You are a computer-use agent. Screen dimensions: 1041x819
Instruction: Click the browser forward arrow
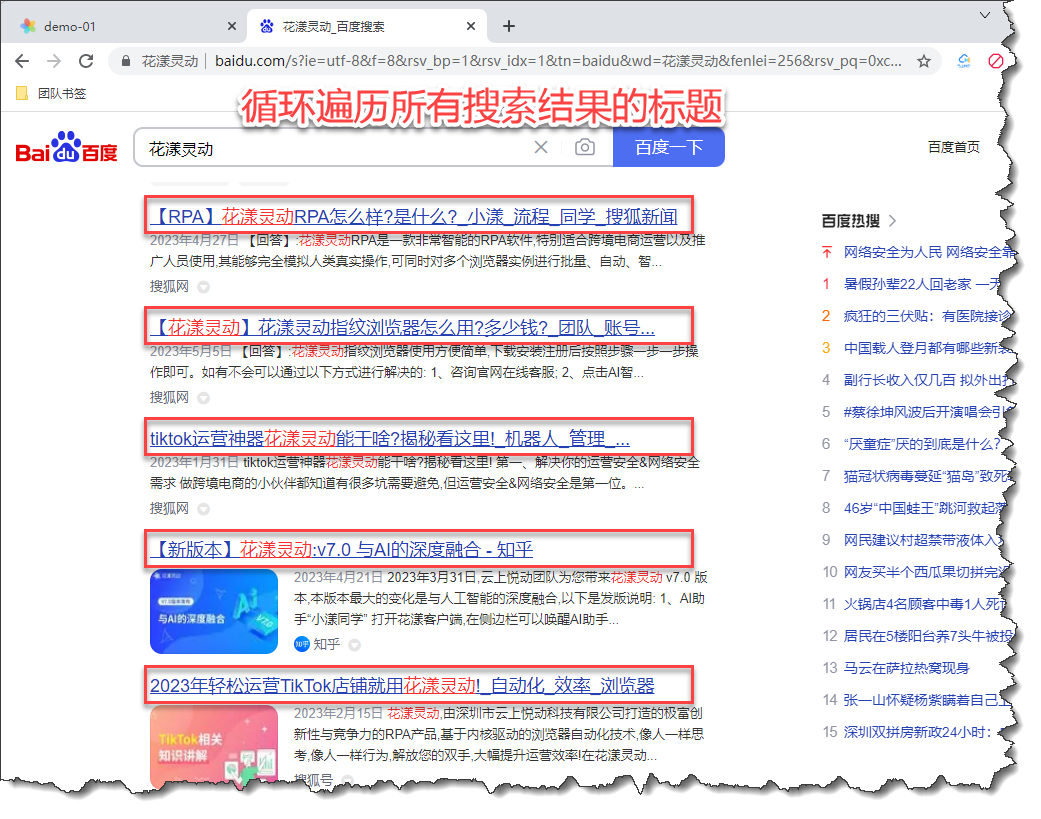[54, 61]
